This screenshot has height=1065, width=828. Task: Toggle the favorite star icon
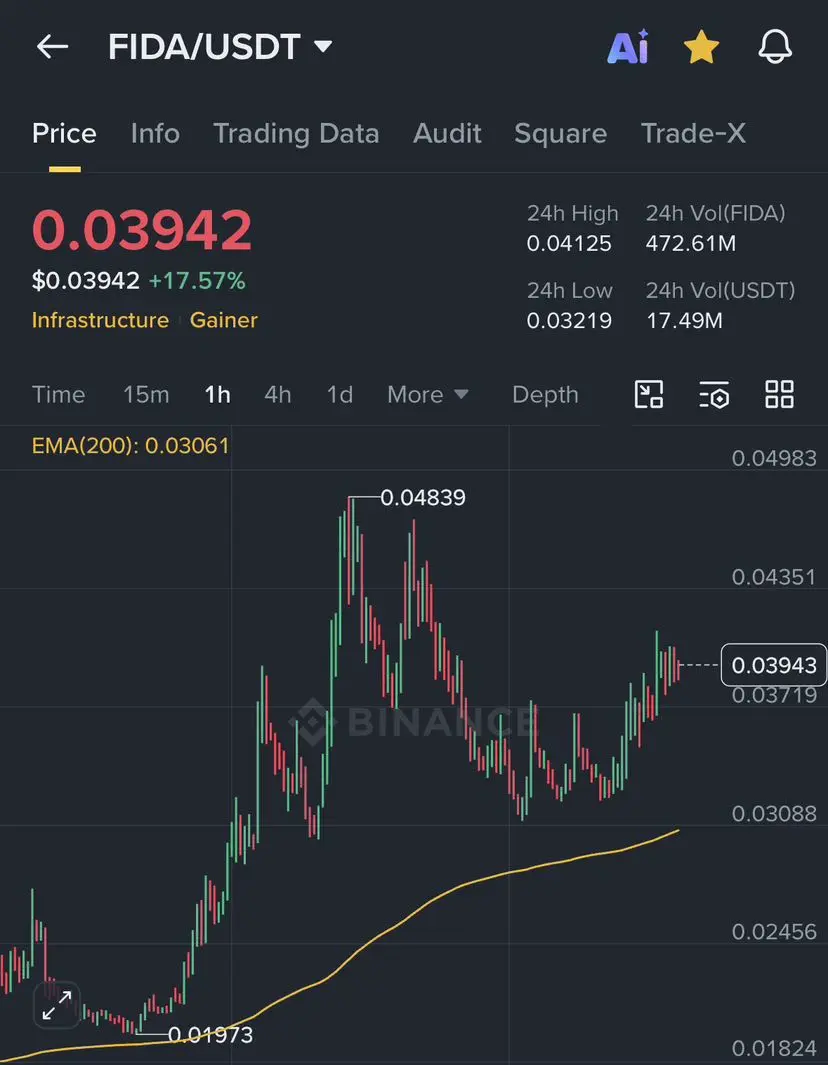pyautogui.click(x=701, y=47)
